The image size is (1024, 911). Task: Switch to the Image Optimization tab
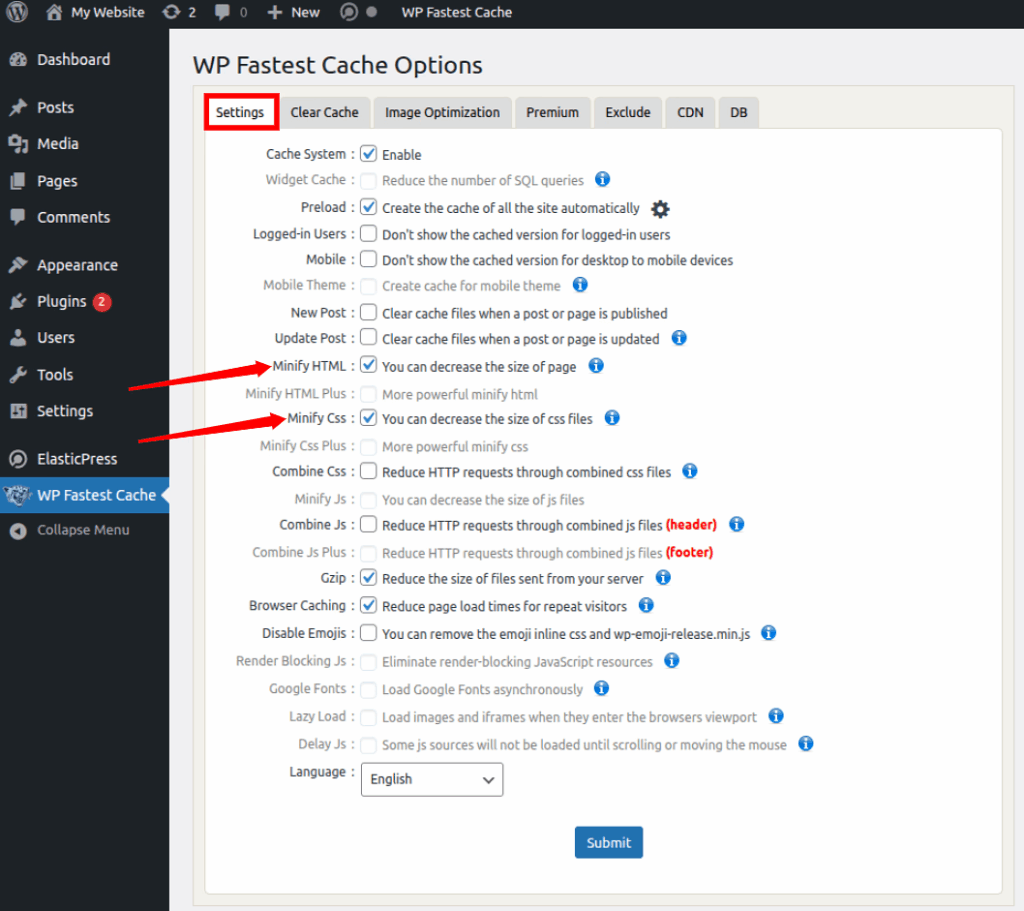point(442,112)
